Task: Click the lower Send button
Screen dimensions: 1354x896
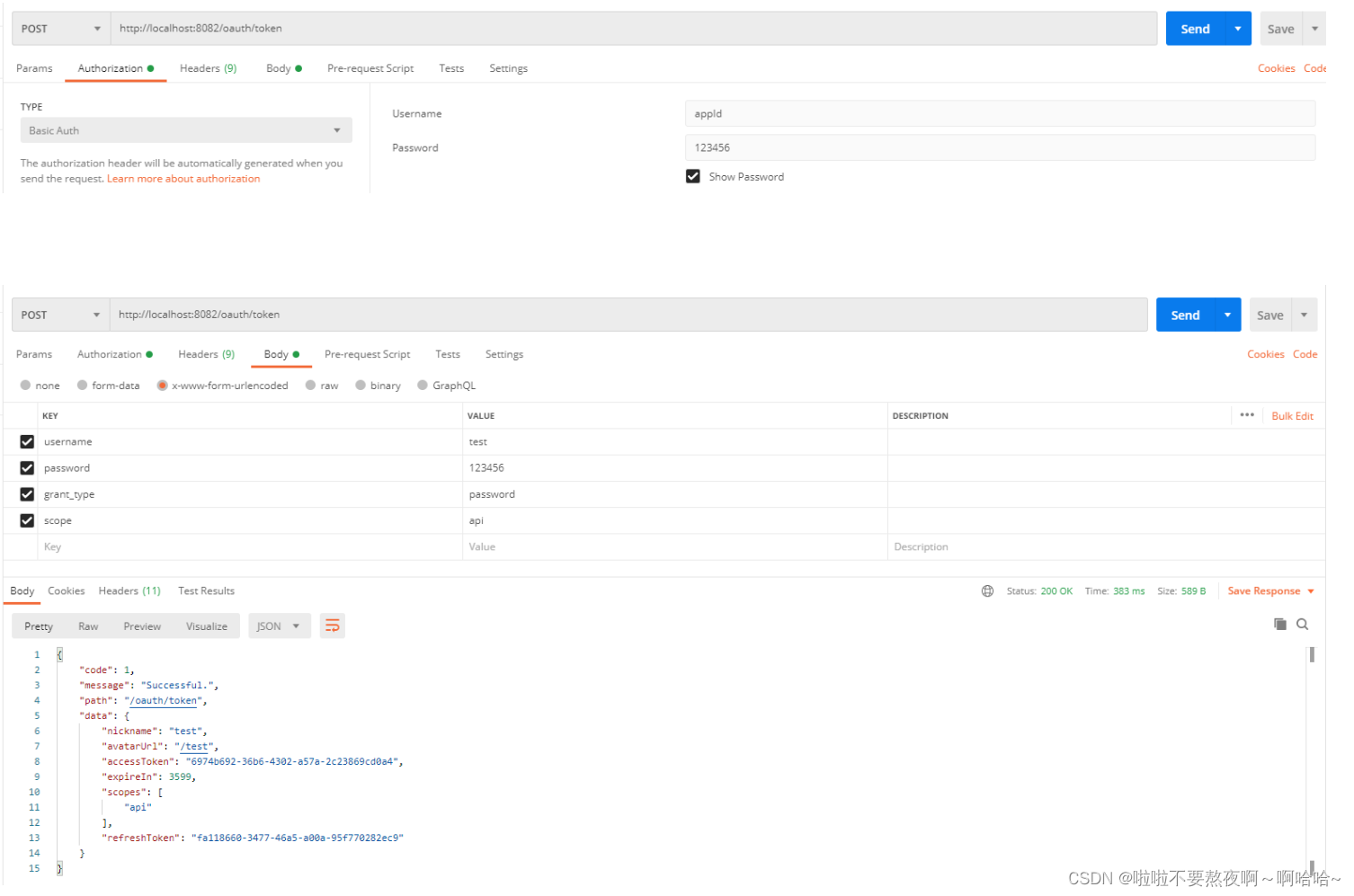Action: (x=1186, y=315)
